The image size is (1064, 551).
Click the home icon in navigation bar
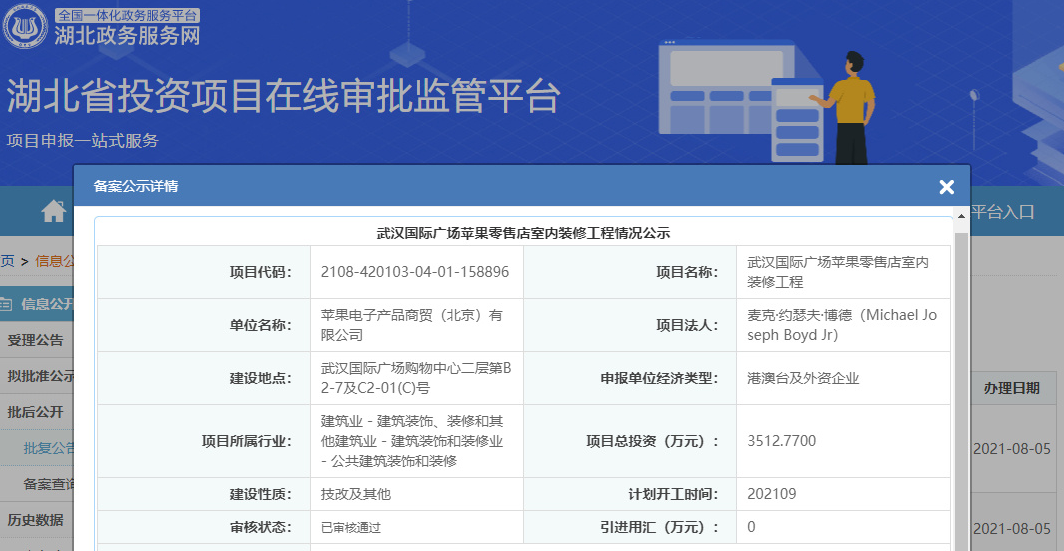(53, 211)
